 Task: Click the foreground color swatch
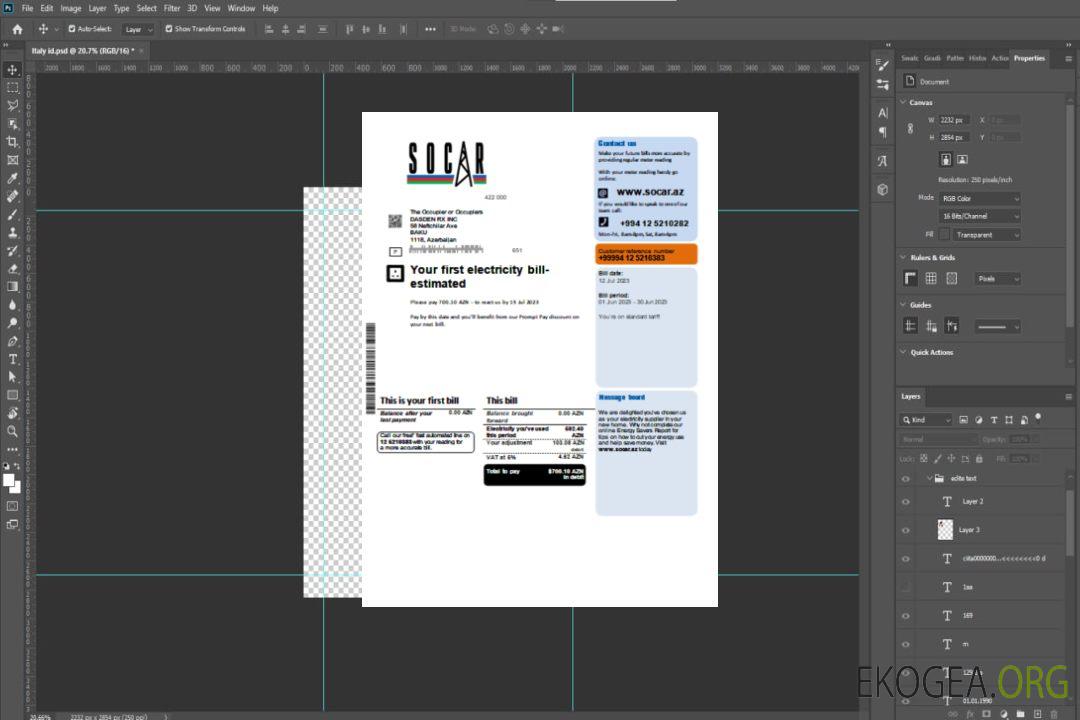[9, 480]
